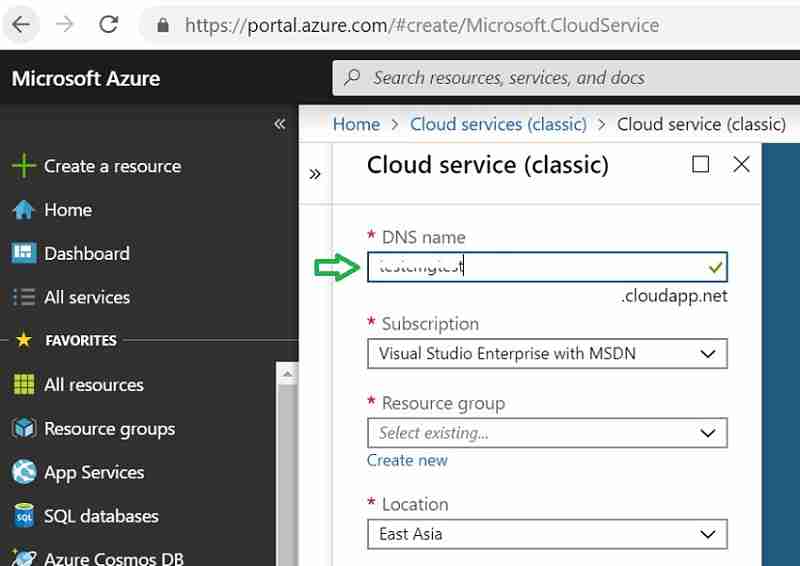This screenshot has height=566, width=800.
Task: Click the Subscription field label
Action: (430, 324)
